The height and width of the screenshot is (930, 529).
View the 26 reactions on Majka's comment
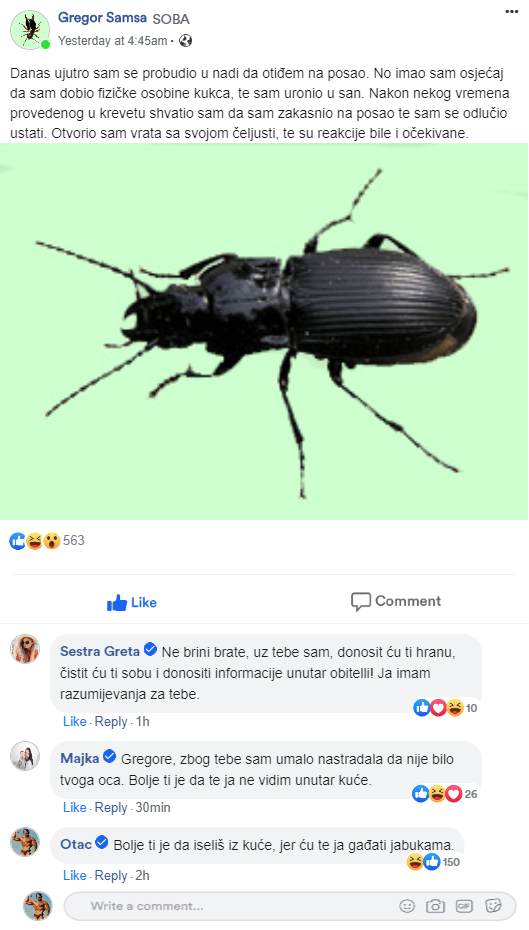pyautogui.click(x=445, y=794)
